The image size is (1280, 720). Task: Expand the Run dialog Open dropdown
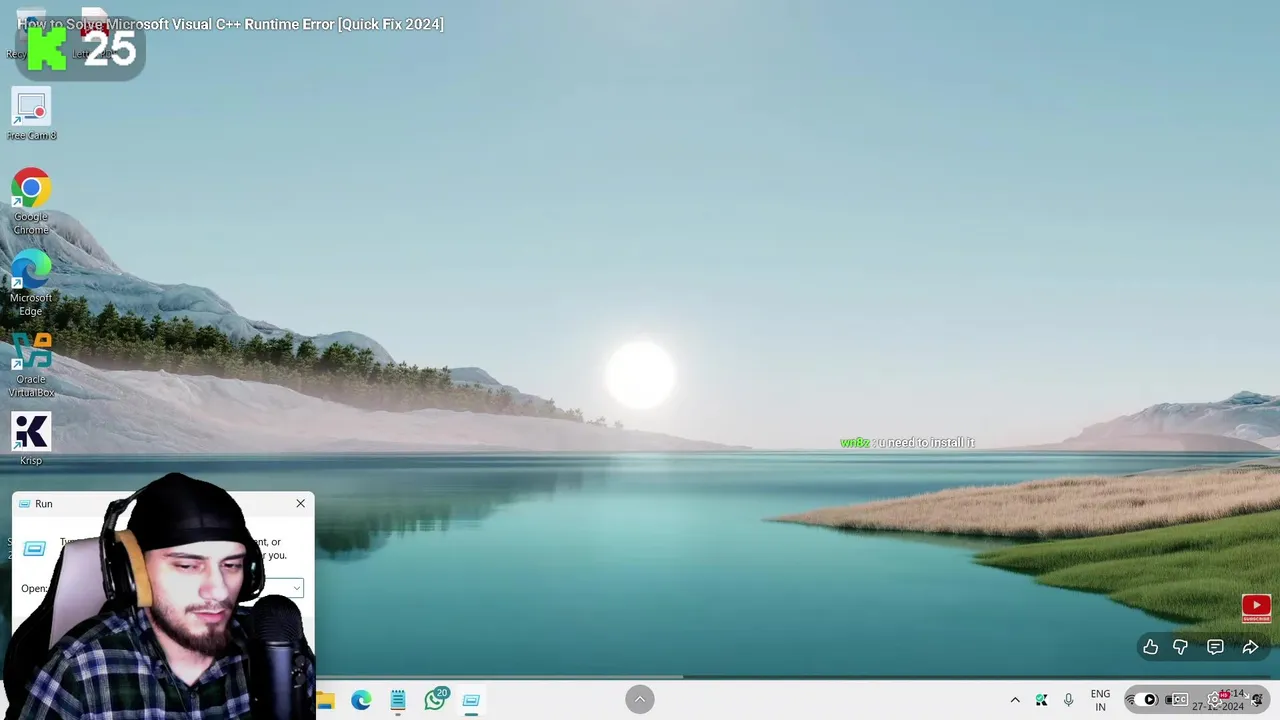pos(297,588)
